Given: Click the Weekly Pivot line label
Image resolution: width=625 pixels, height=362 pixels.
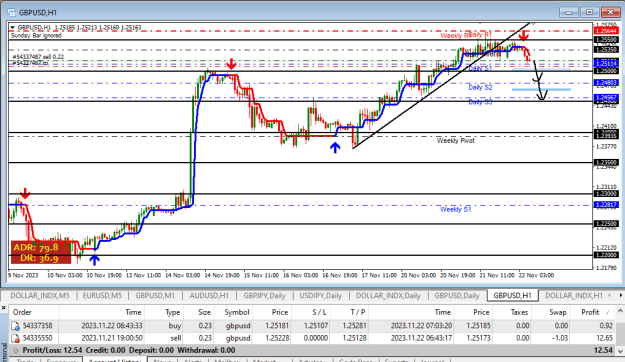Looking at the screenshot, I should point(456,141).
